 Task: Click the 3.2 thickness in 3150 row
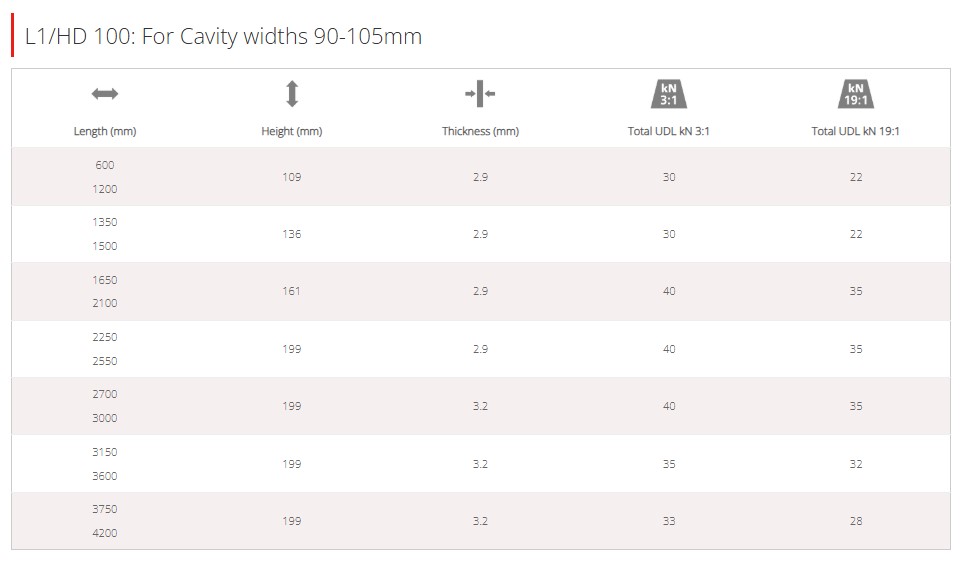(481, 464)
